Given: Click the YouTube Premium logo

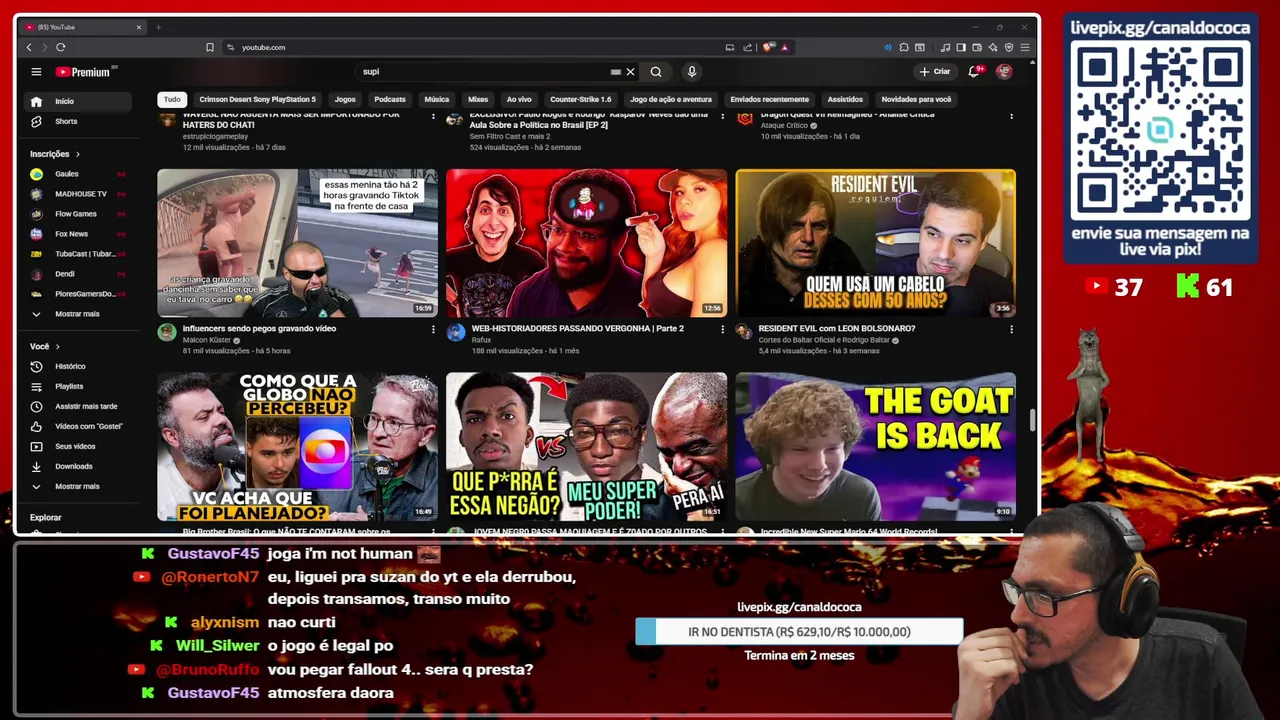Looking at the screenshot, I should click(86, 72).
